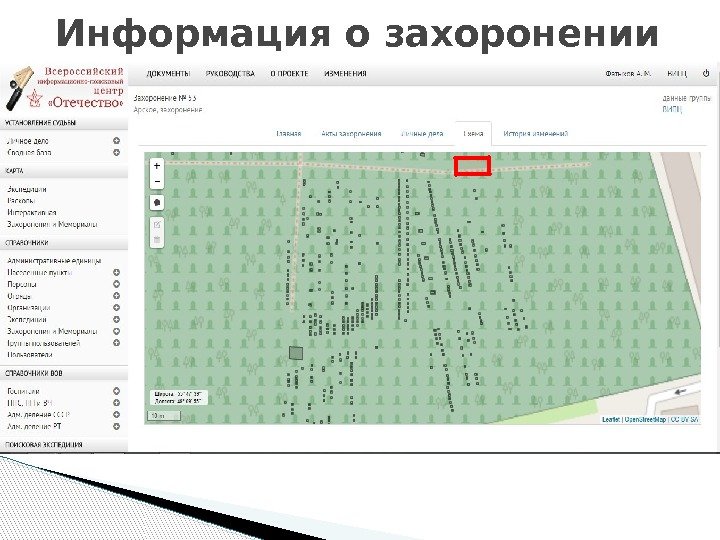Open the OpenStreetMap attribution link

645,420
